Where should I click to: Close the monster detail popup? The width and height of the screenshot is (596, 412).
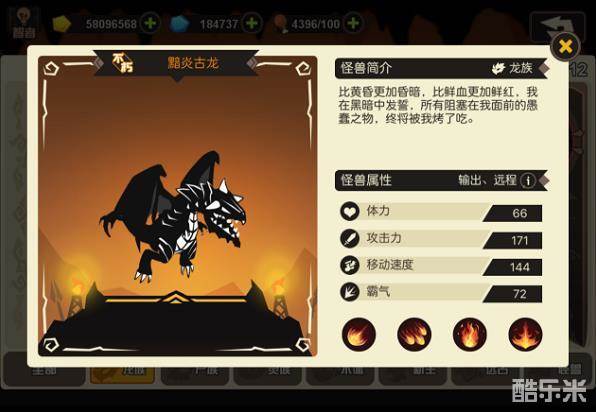click(x=565, y=47)
